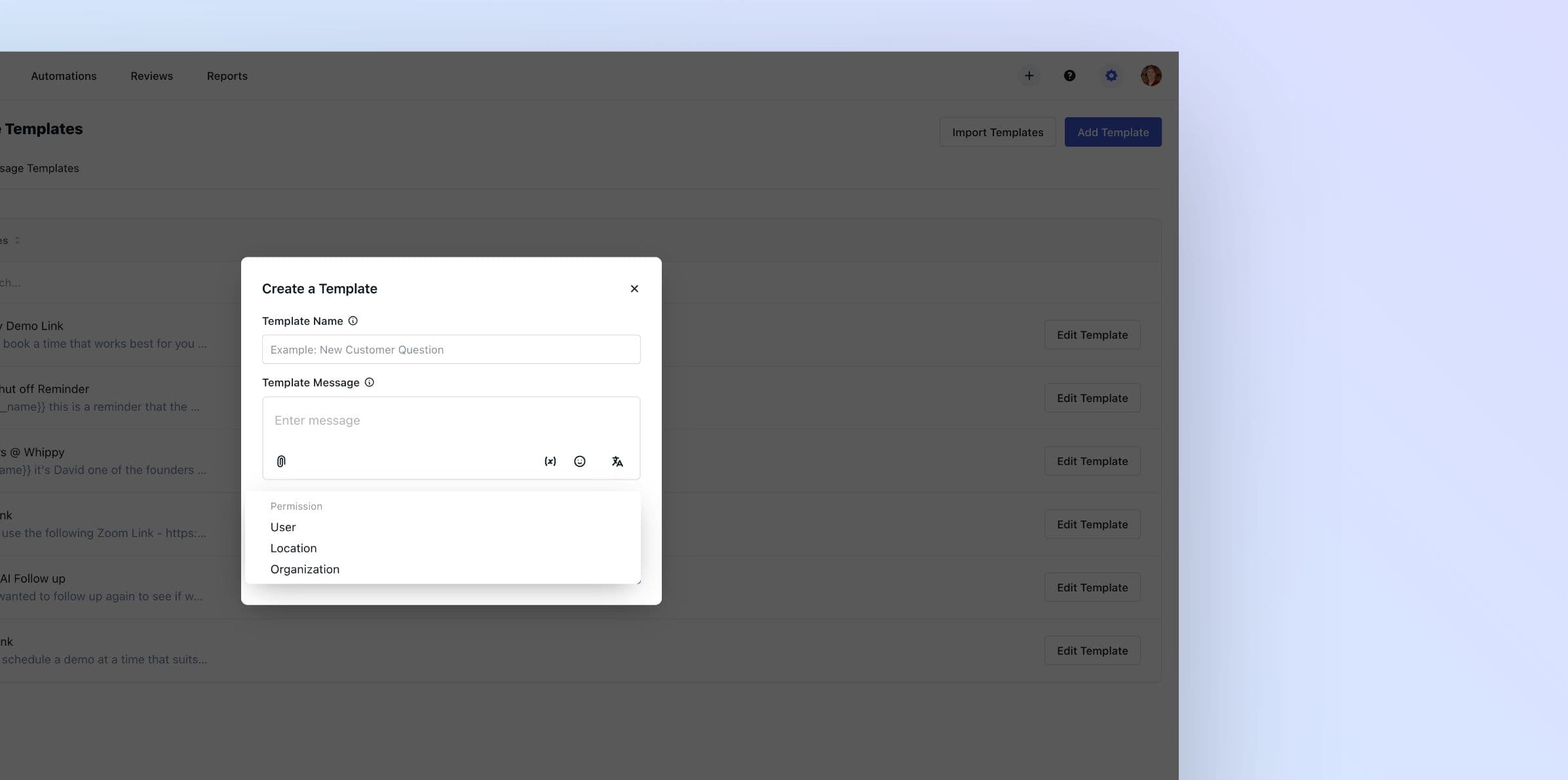1568x780 pixels.
Task: Open the emoji picker
Action: tap(580, 461)
